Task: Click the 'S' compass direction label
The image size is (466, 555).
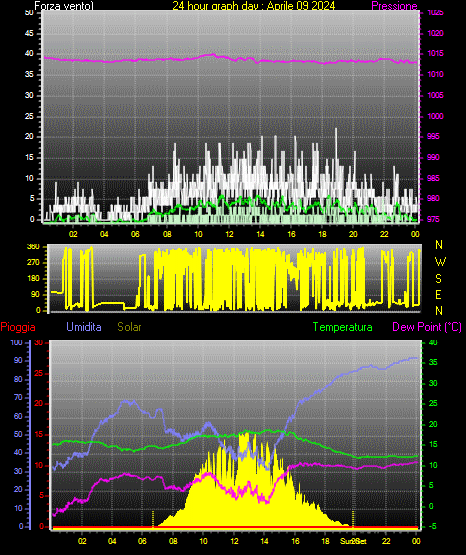Action: click(x=438, y=279)
